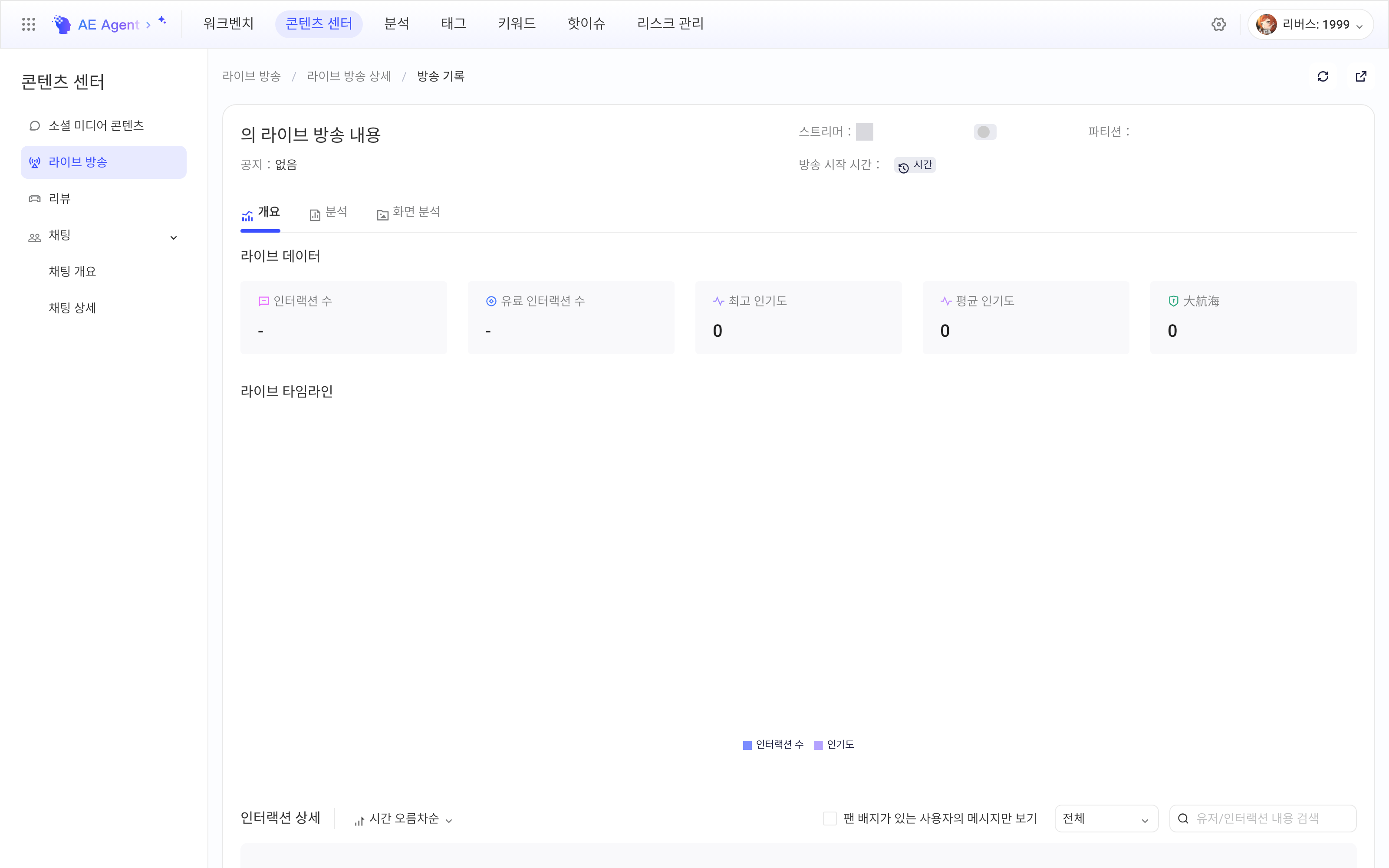Click the search magnifier icon

click(1183, 819)
